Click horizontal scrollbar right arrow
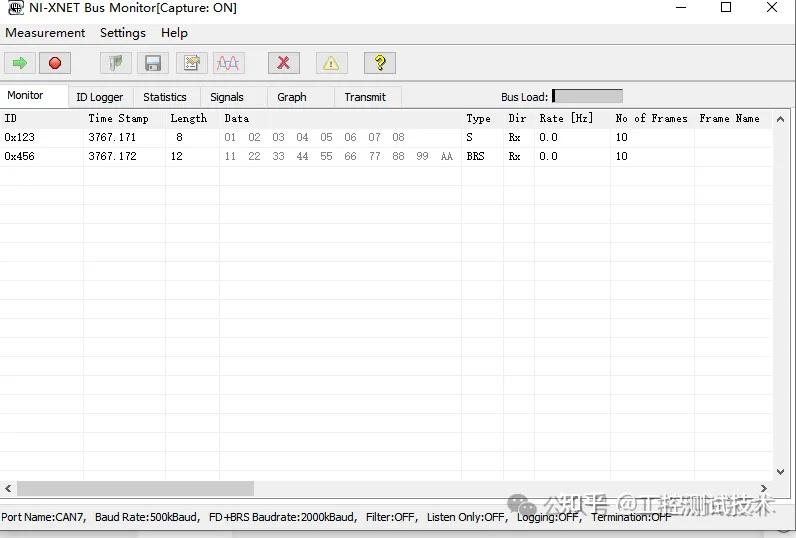Image resolution: width=796 pixels, height=538 pixels. click(x=764, y=488)
